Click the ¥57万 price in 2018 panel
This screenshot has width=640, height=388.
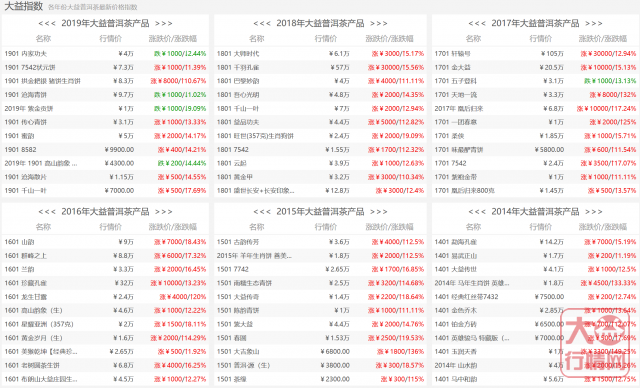(340, 67)
